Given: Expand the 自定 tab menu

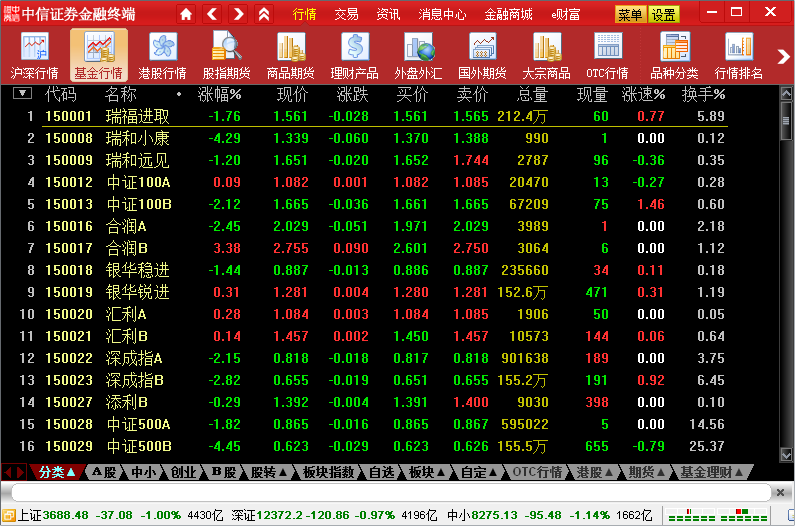Looking at the screenshot, I should 493,473.
